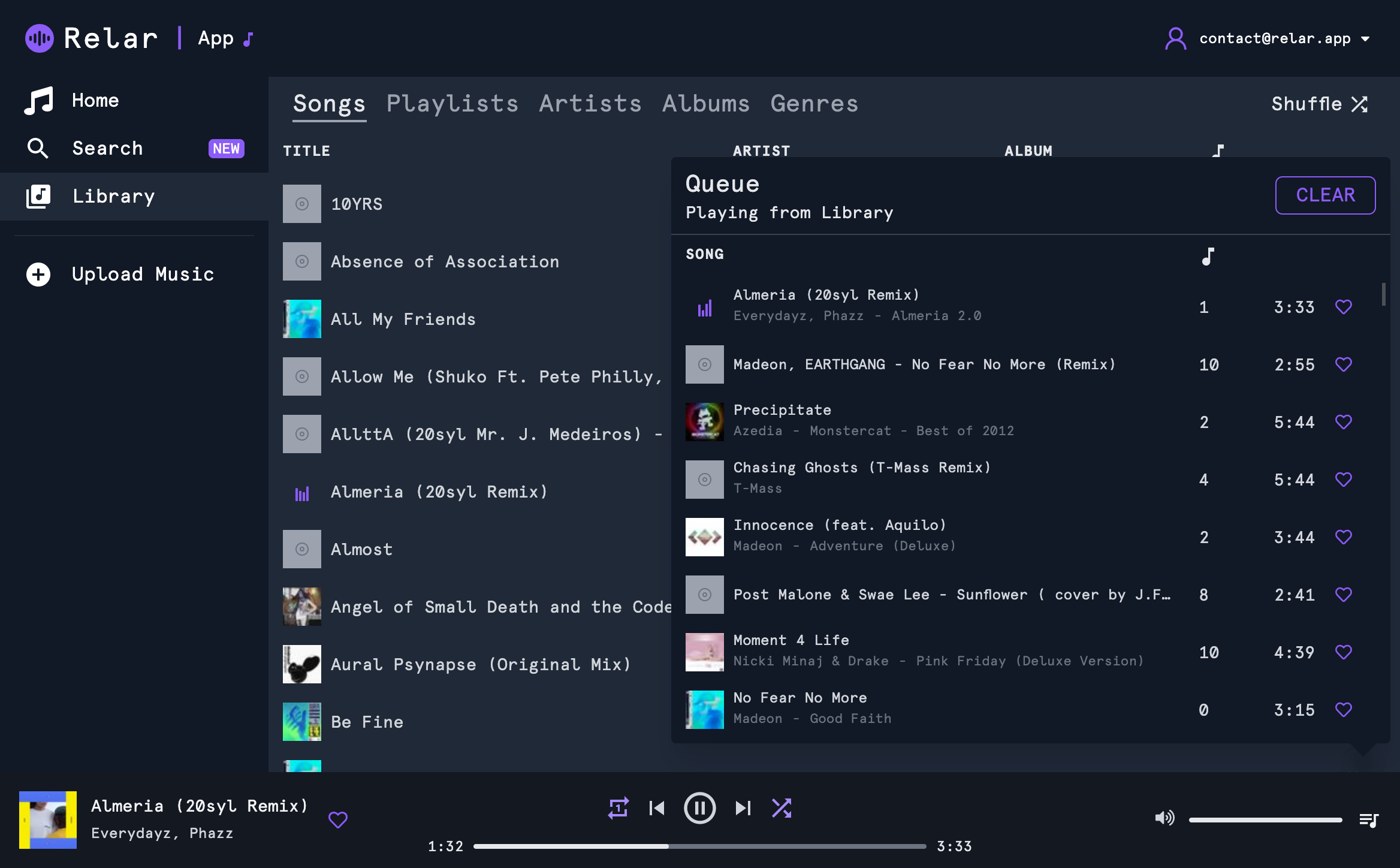Adjust the volume slider
This screenshot has height=868, width=1400.
(x=1265, y=819)
